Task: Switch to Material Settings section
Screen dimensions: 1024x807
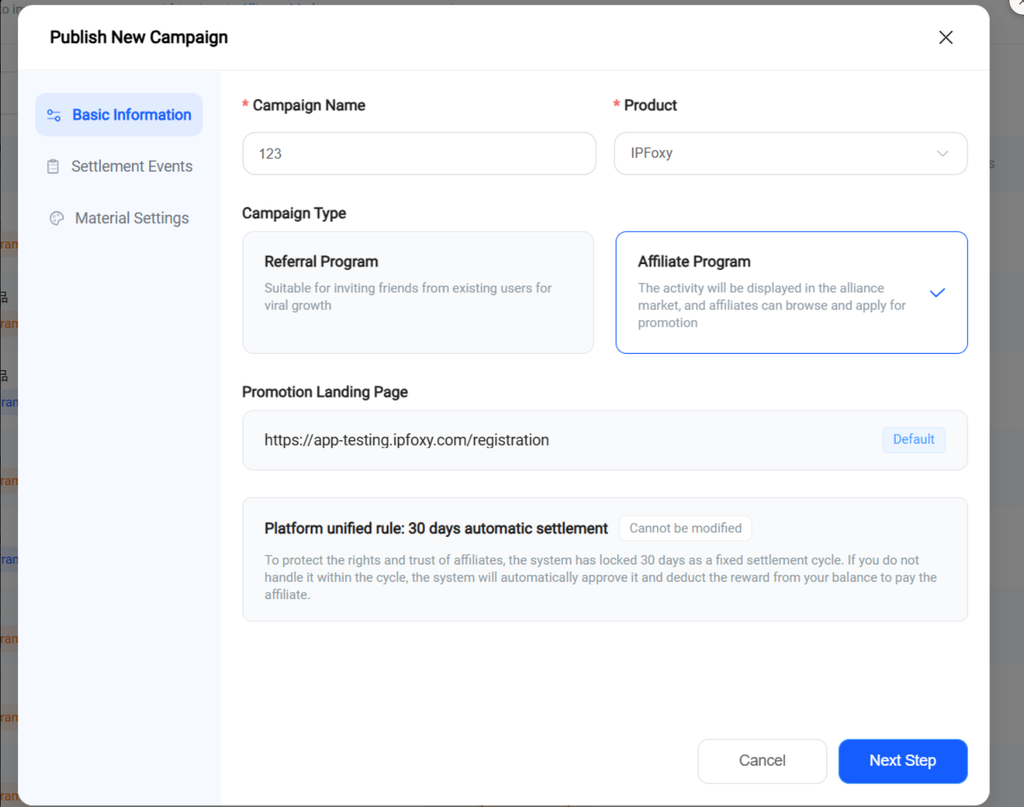Action: 119,218
